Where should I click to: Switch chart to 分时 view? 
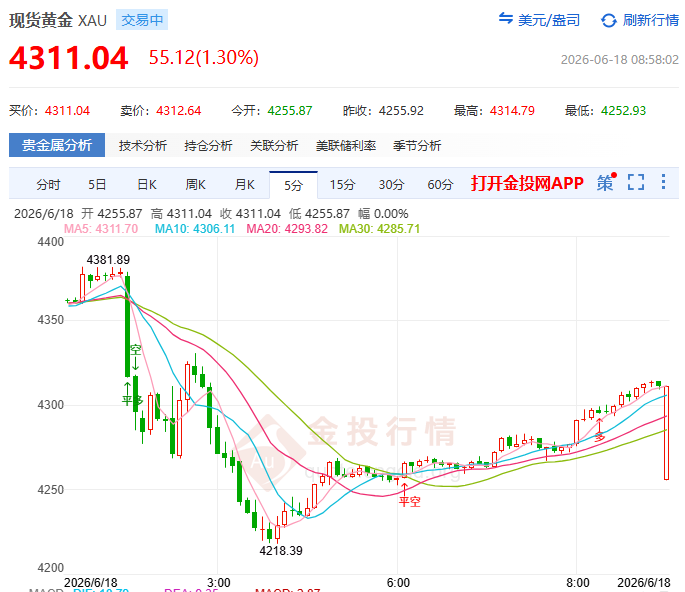pyautogui.click(x=48, y=184)
